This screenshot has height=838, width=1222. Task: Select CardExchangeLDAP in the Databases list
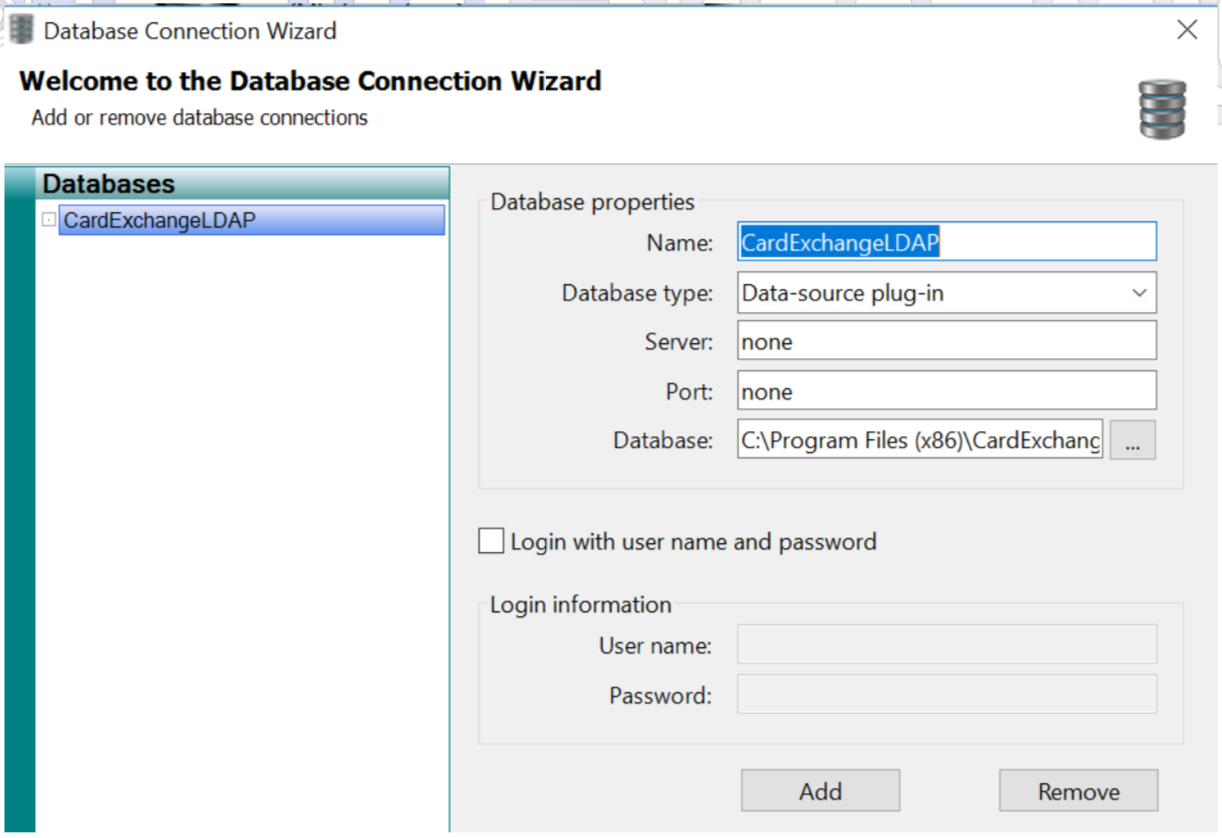(x=251, y=220)
